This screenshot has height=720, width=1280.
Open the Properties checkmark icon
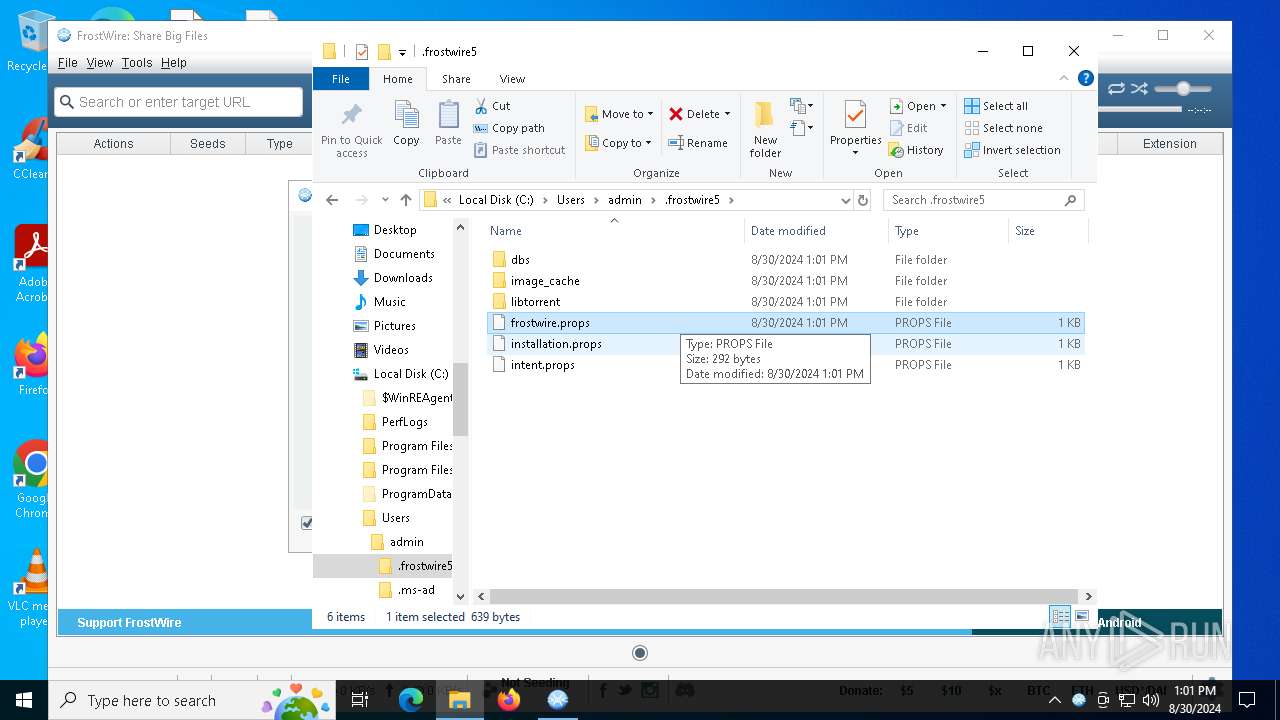point(855,115)
